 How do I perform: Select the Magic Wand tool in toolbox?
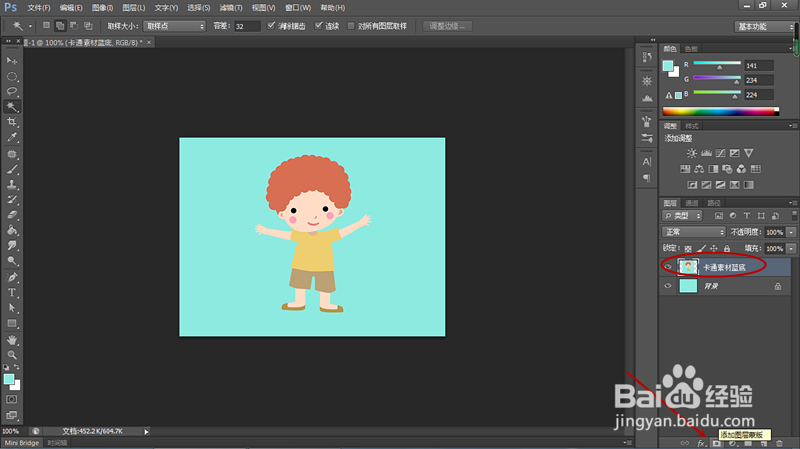(12, 107)
